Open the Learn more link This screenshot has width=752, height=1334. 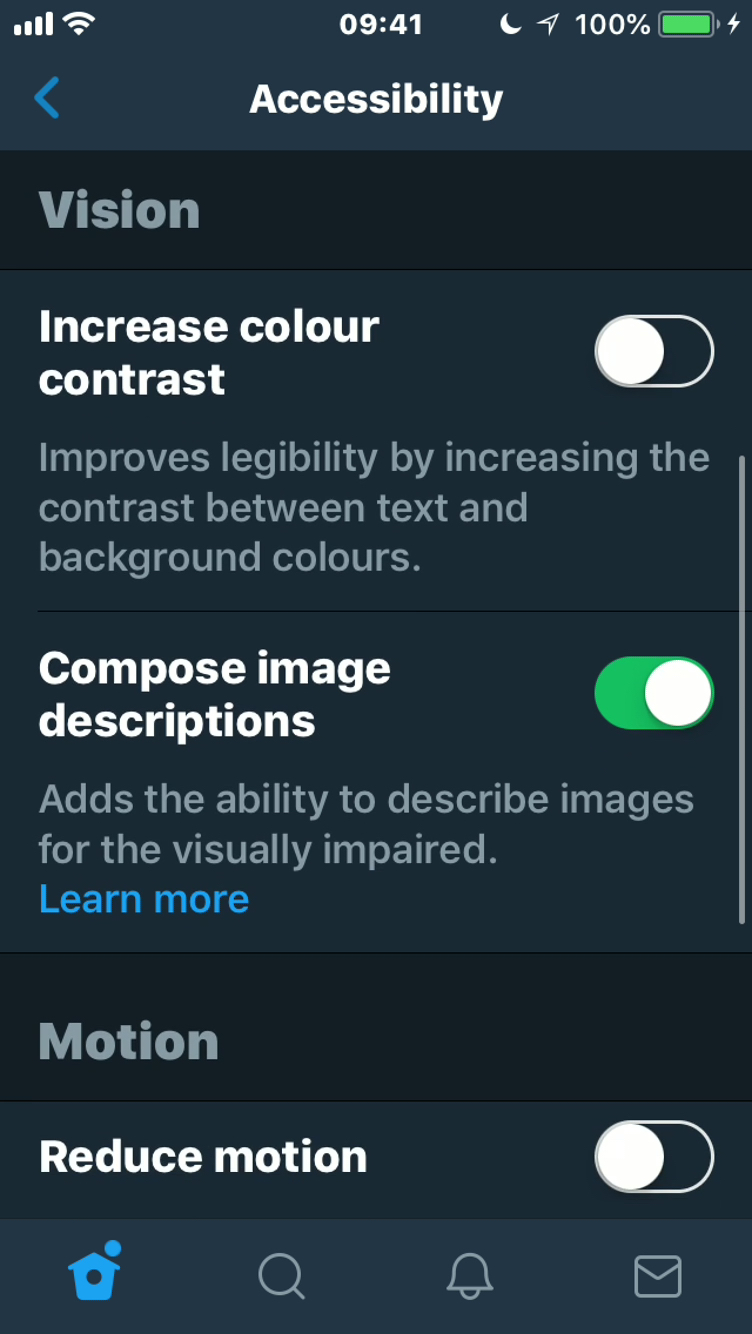point(143,898)
